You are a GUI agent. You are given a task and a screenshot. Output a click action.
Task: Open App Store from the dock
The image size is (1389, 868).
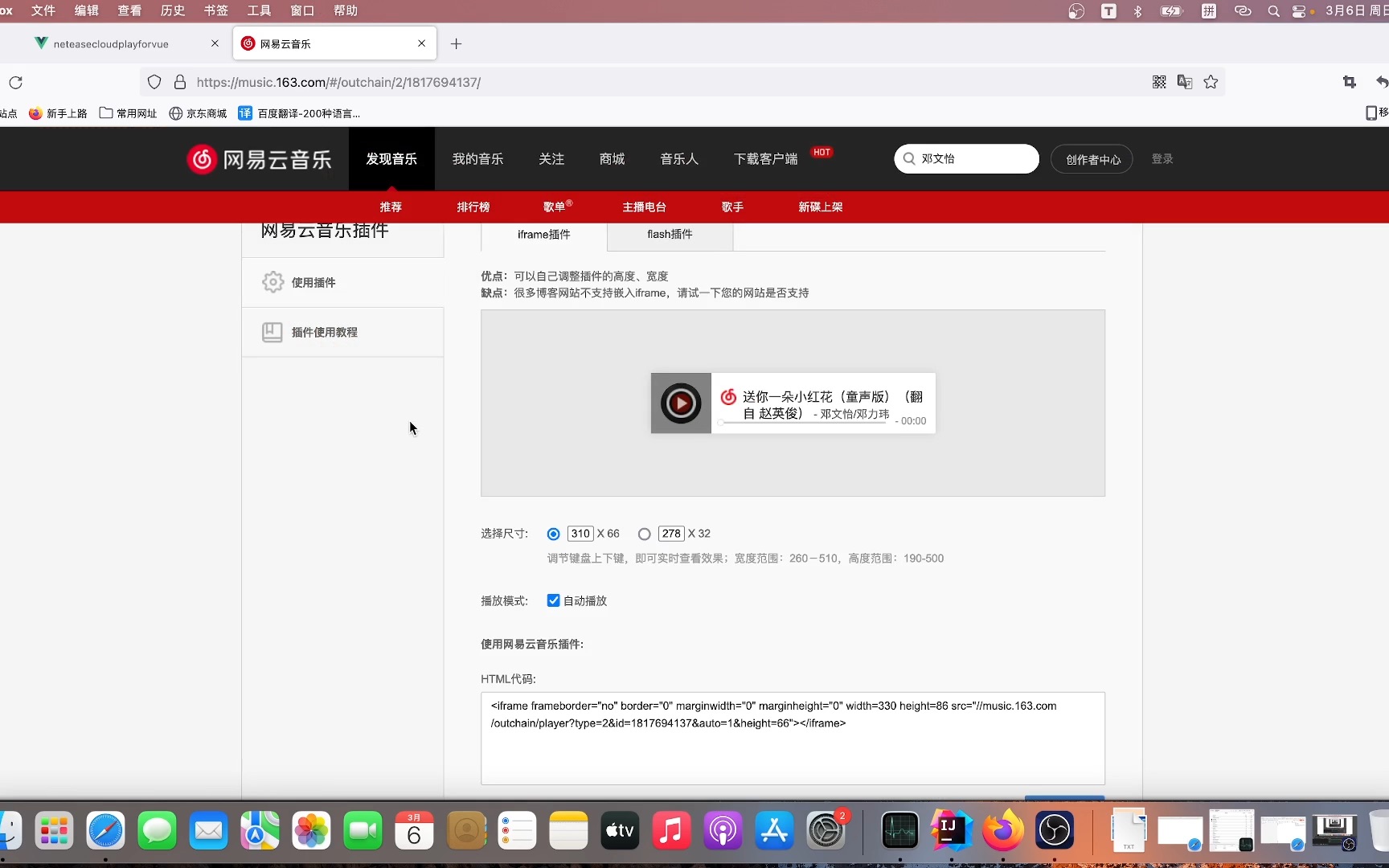774,830
